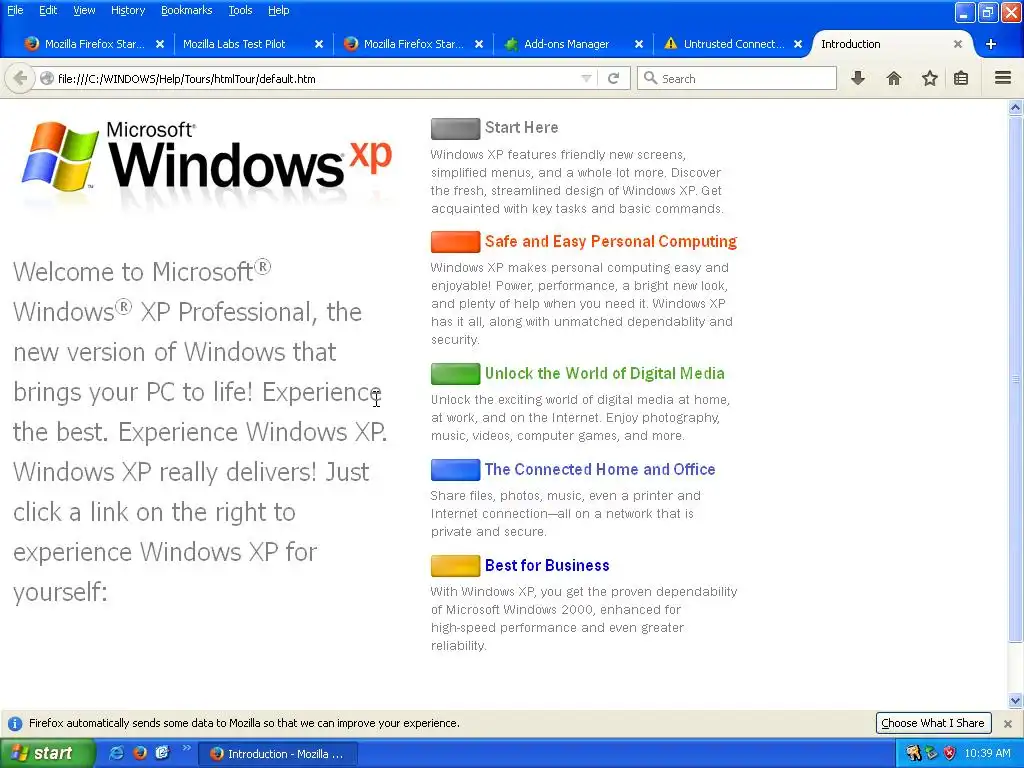The image size is (1024, 768).
Task: Open the File menu
Action: pos(15,10)
